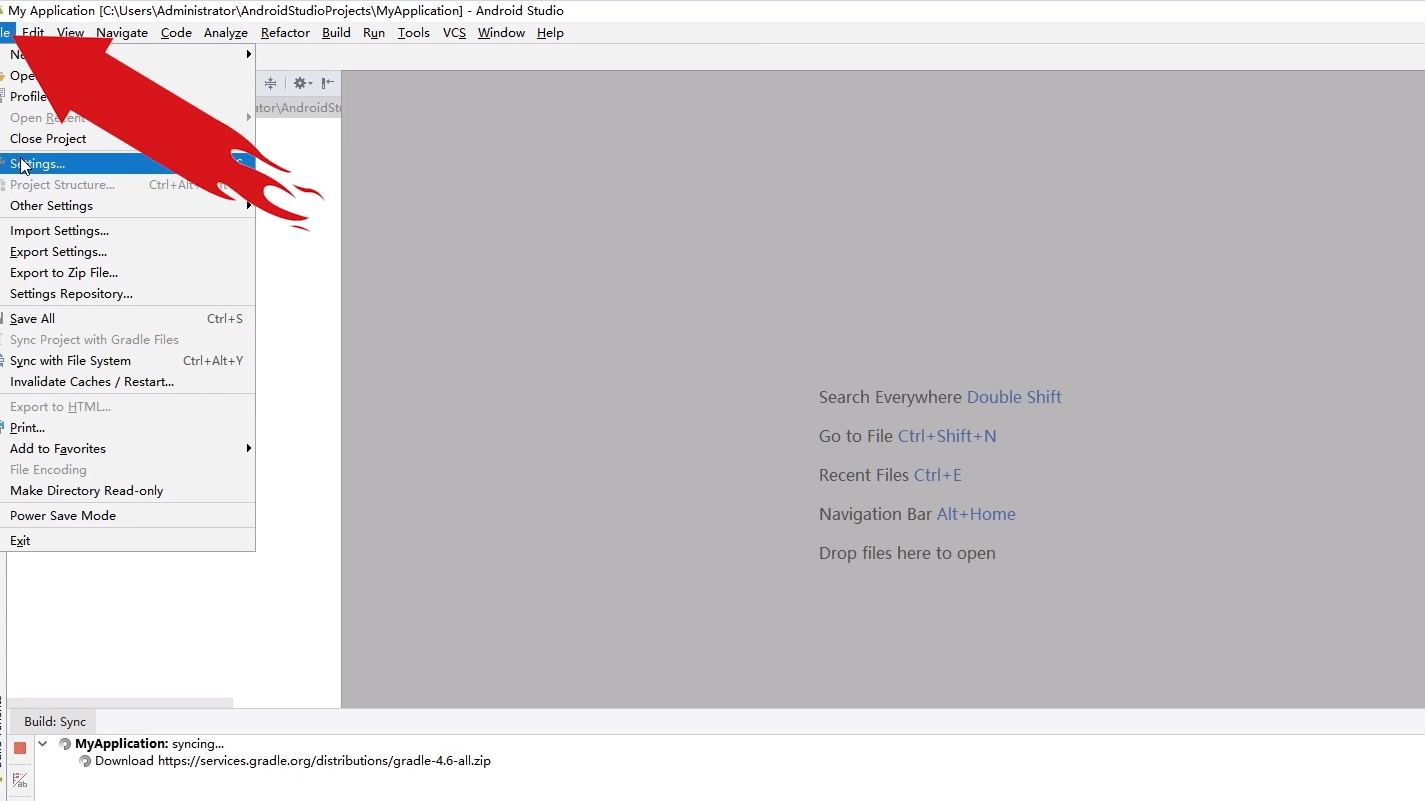
Task: Switch to the Build: Sync tab
Action: (x=55, y=722)
